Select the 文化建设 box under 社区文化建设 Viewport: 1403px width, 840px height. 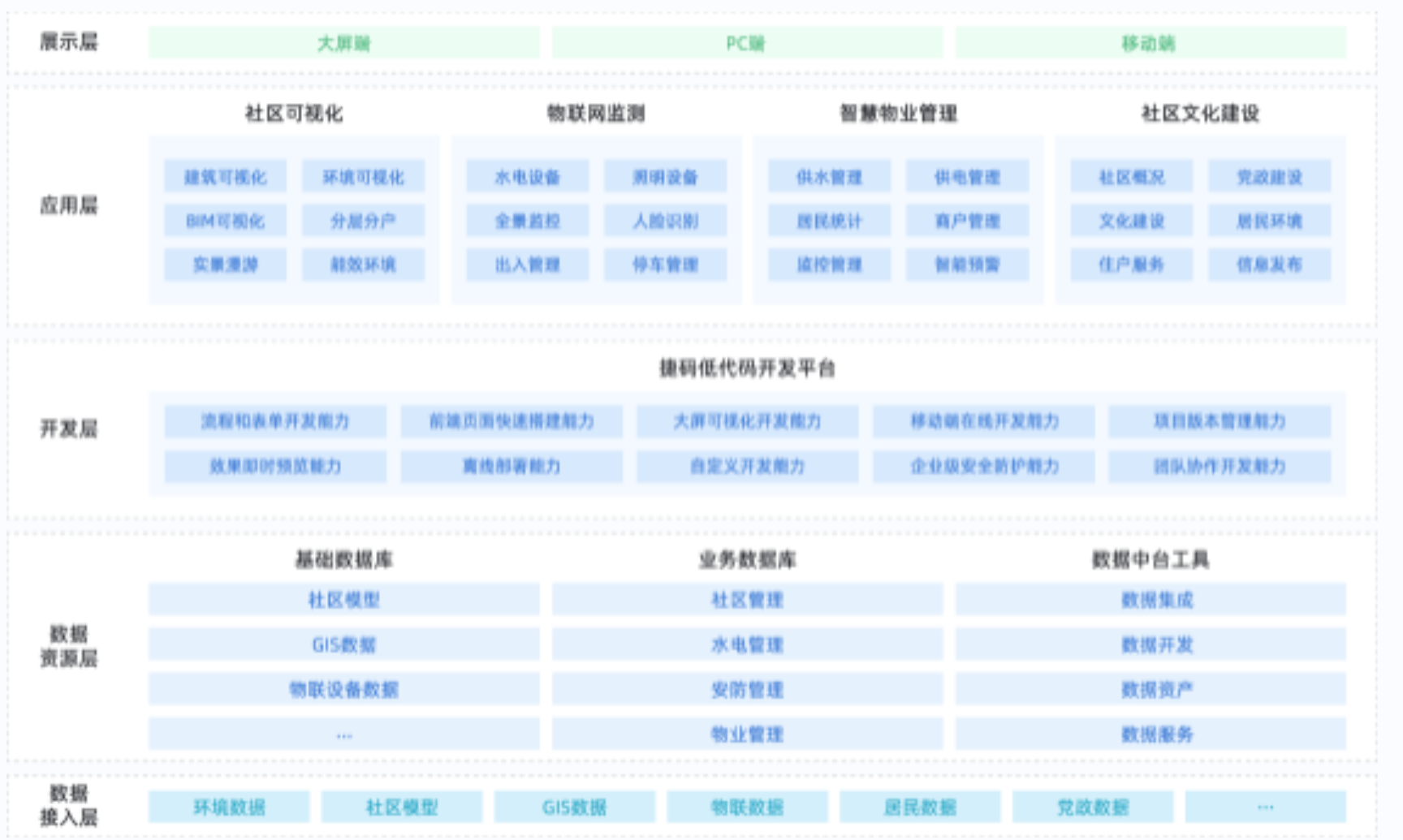[1131, 221]
